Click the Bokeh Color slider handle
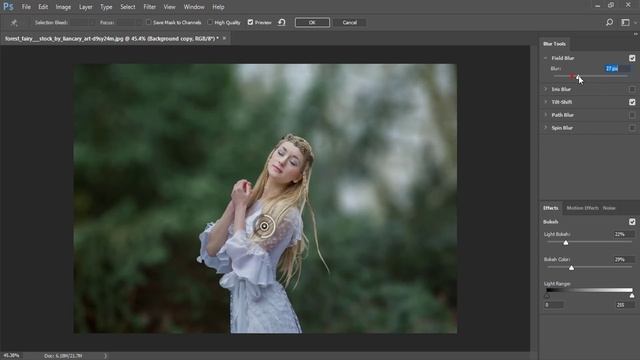Image resolution: width=640 pixels, height=360 pixels. (571, 268)
